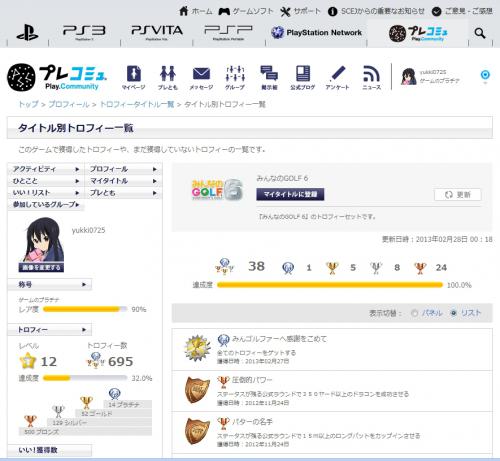This screenshot has width=500, height=461.
Task: Select the パネル display radio button
Action: click(x=414, y=313)
